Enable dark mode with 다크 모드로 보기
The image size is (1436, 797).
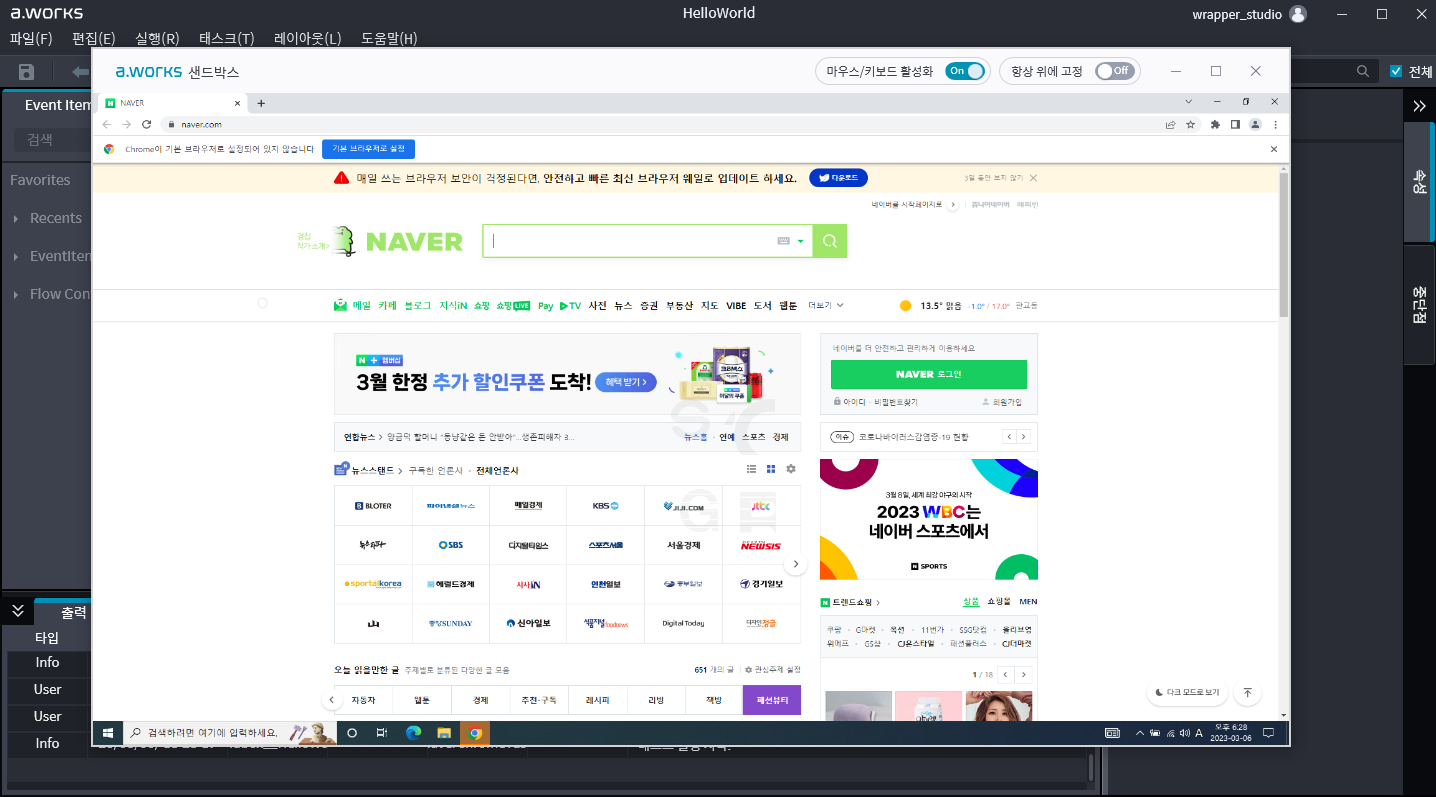click(x=1188, y=692)
